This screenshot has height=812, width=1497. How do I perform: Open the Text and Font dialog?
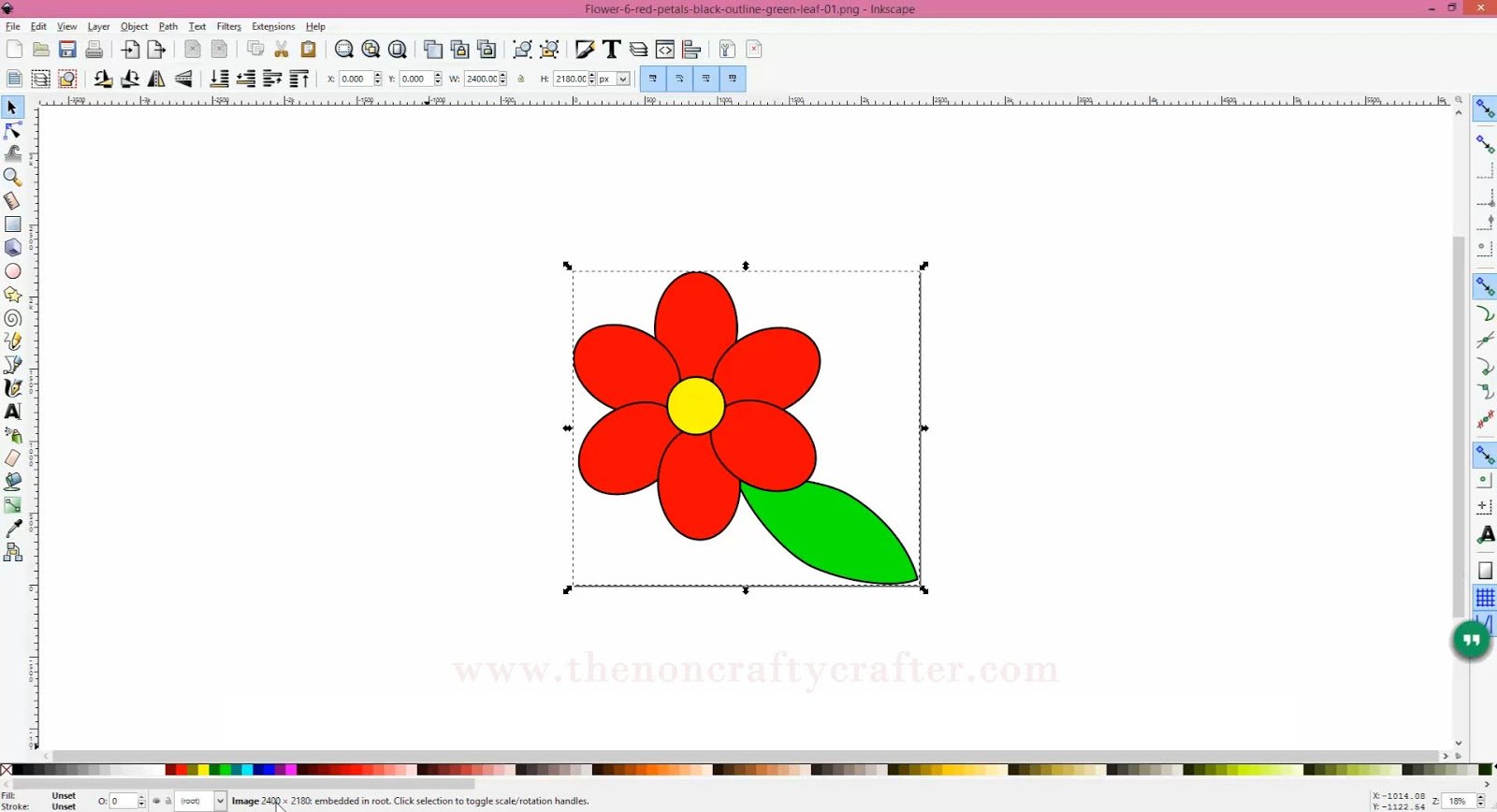point(612,50)
